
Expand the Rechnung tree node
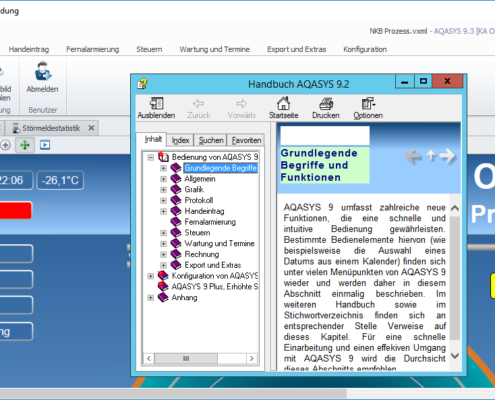[x=163, y=254]
